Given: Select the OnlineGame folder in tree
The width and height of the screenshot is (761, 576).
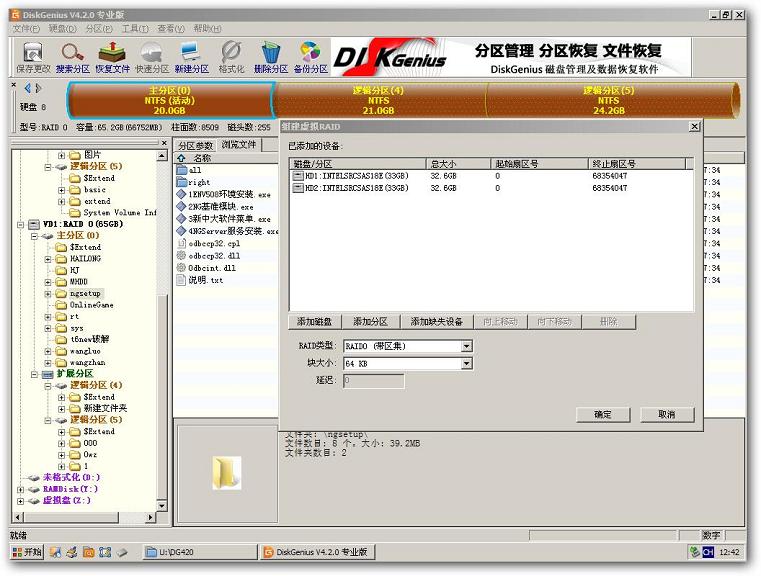Looking at the screenshot, I should click(x=91, y=305).
